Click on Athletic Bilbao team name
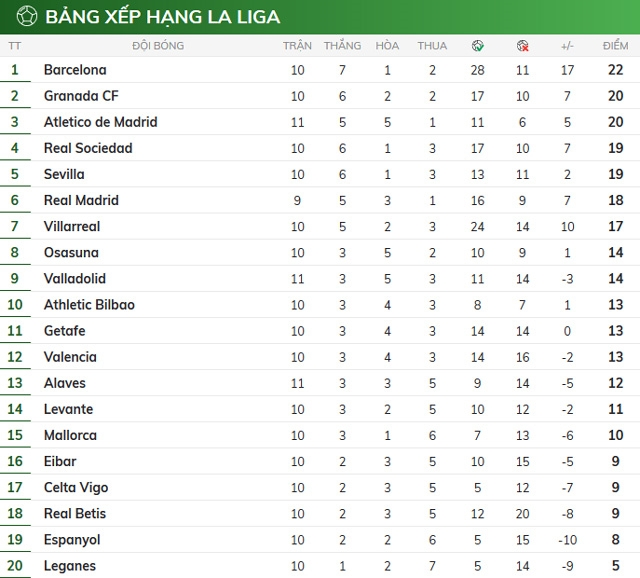The image size is (640, 578). coord(89,304)
